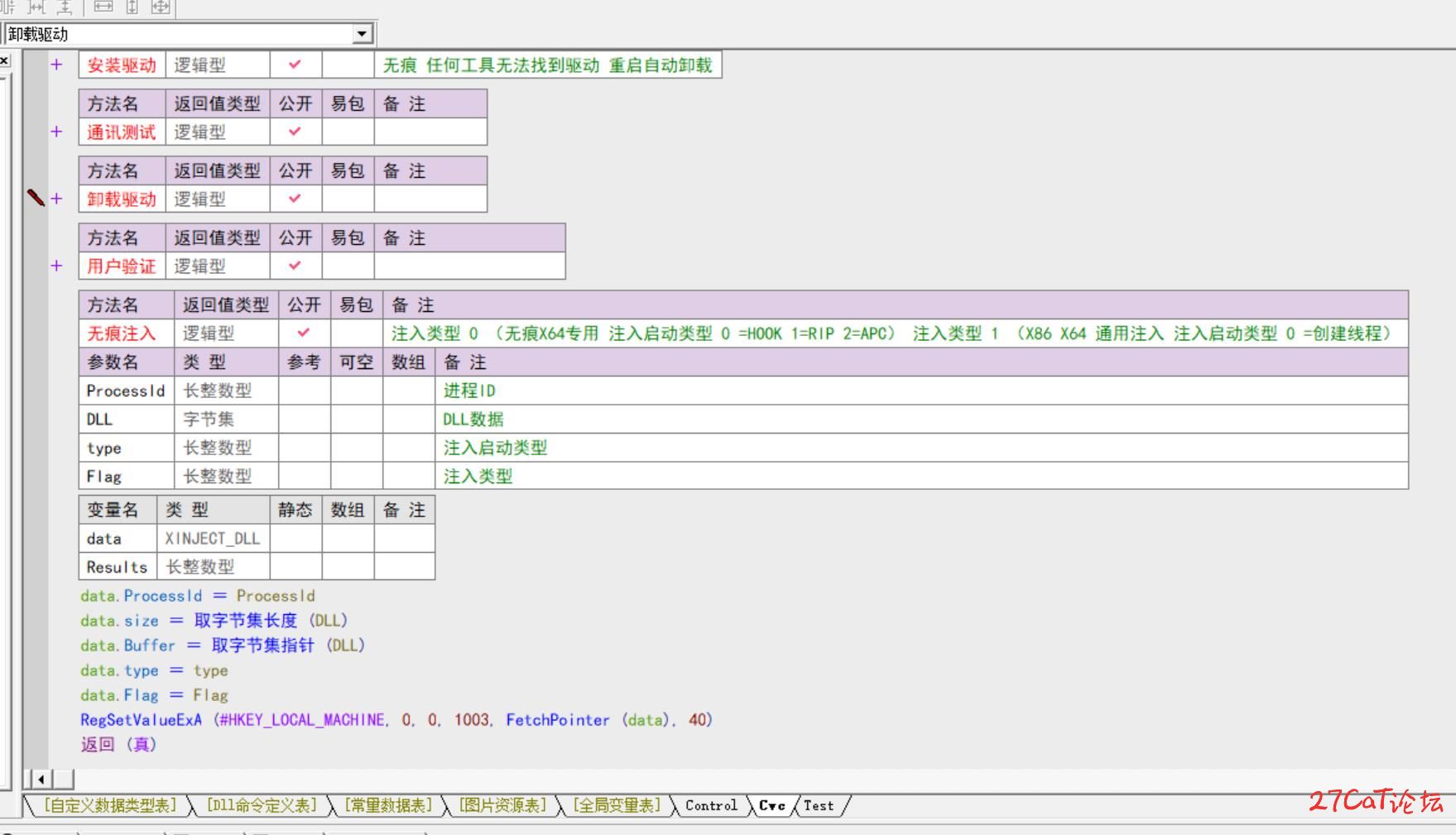Toggle the 公开 checkmark for 通讯测试
The height and width of the screenshot is (835, 1456).
pyautogui.click(x=296, y=132)
